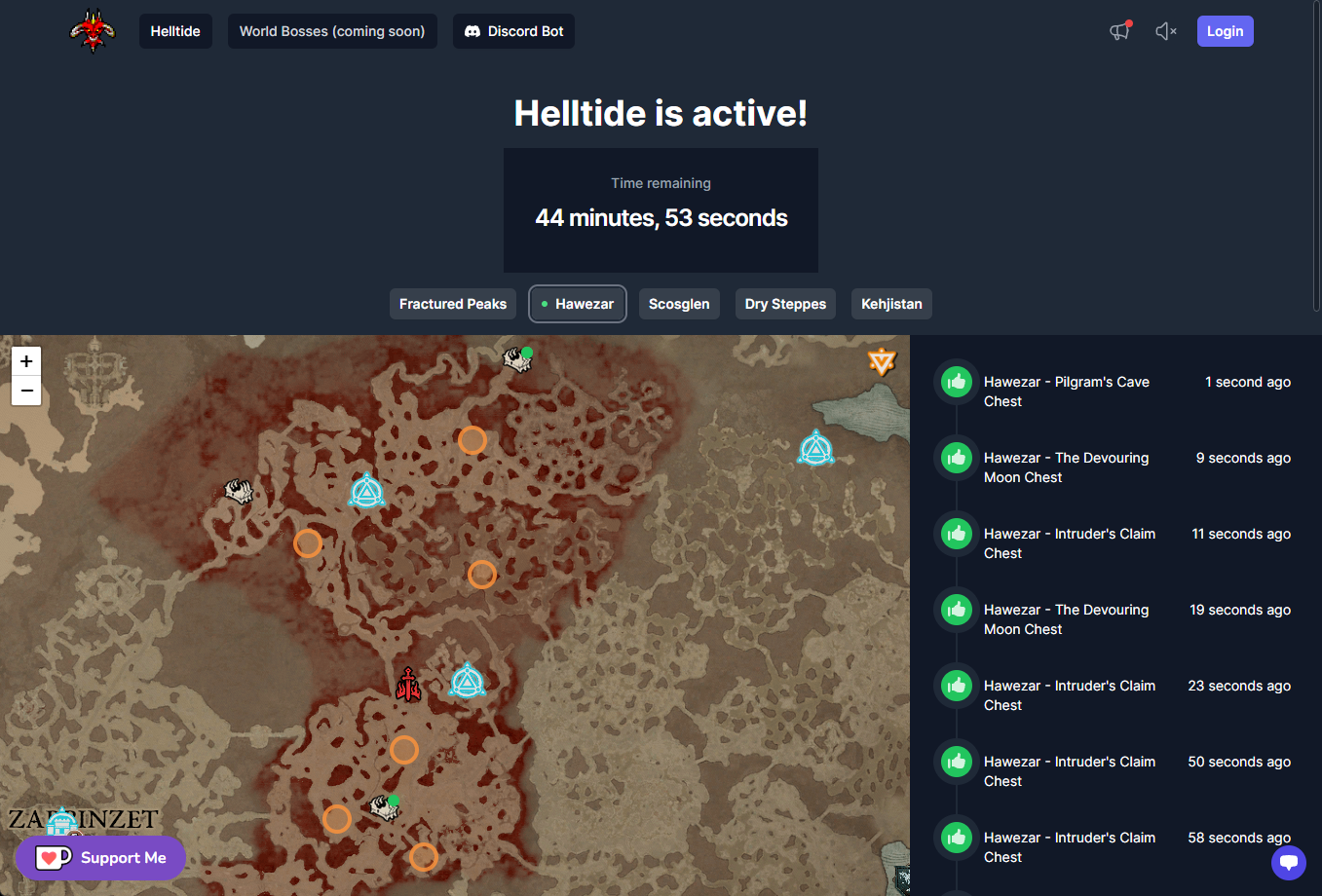
Task: Click thumbs-up on the 9 seconds ago report
Action: click(x=957, y=458)
